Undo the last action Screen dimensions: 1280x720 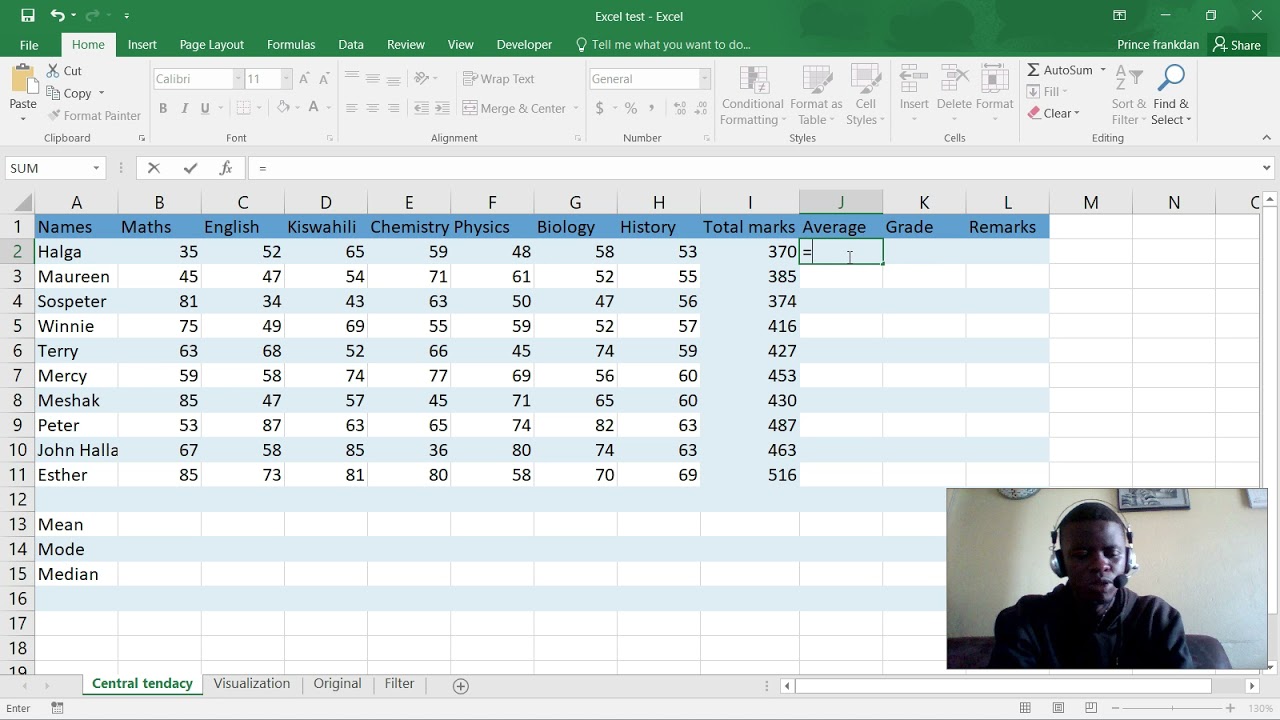click(58, 16)
